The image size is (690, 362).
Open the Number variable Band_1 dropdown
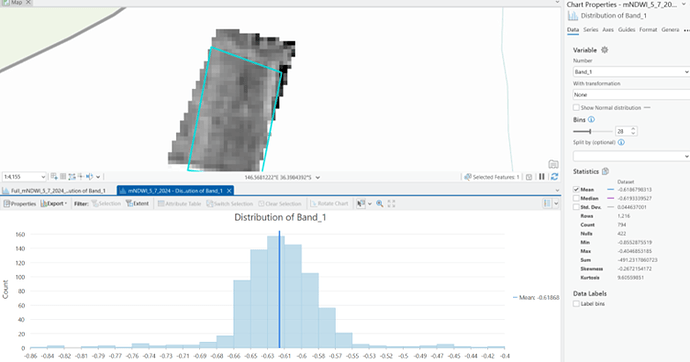click(631, 72)
